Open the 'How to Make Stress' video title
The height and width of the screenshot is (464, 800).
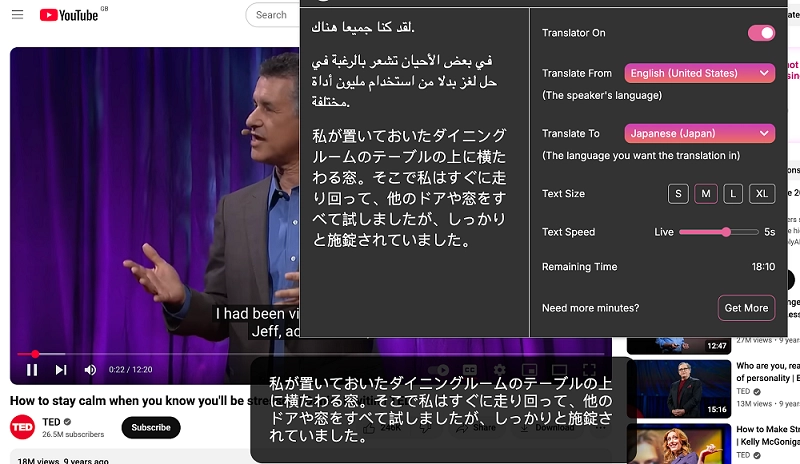tap(767, 435)
